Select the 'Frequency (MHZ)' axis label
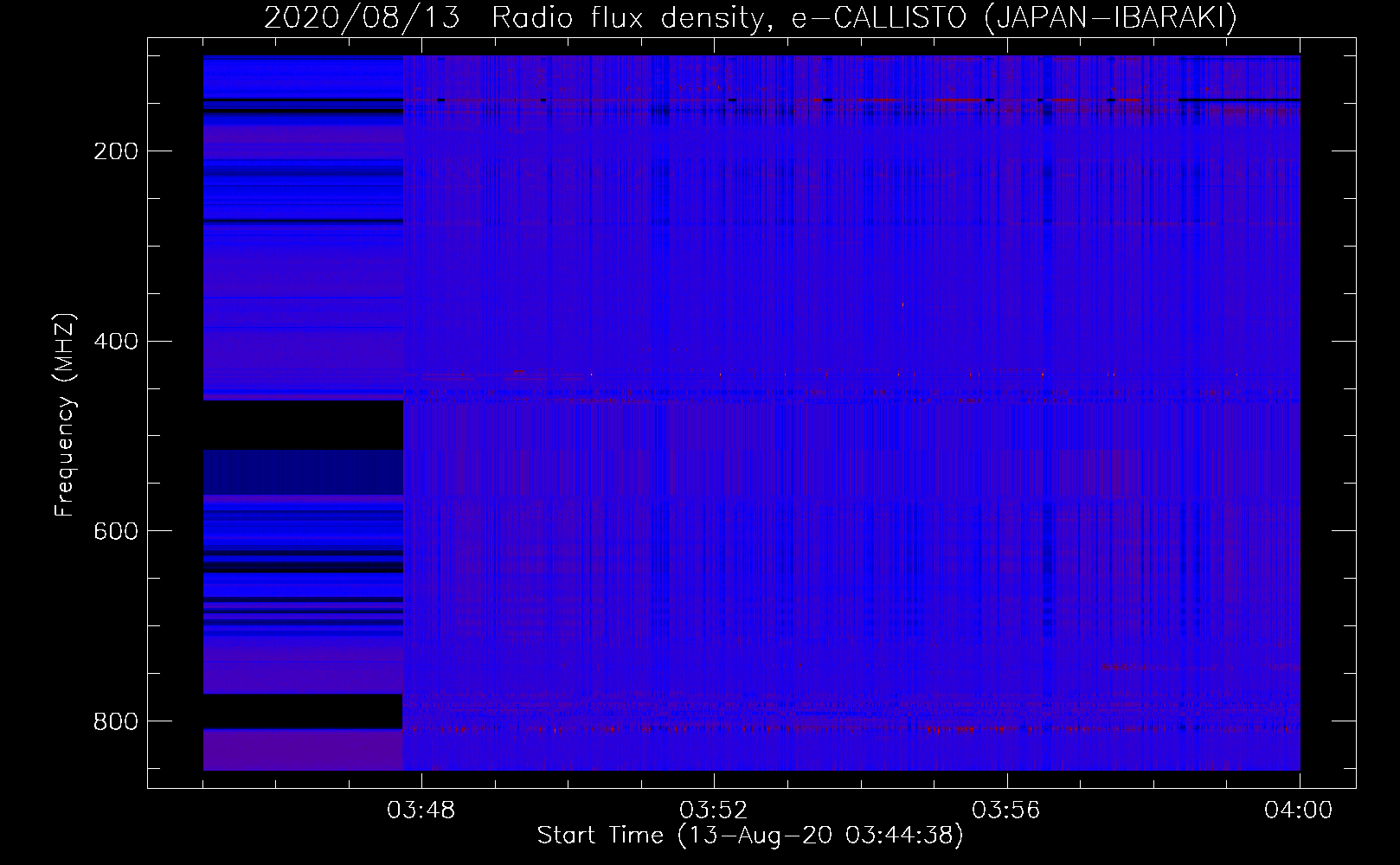This screenshot has width=1400, height=865. (65, 414)
